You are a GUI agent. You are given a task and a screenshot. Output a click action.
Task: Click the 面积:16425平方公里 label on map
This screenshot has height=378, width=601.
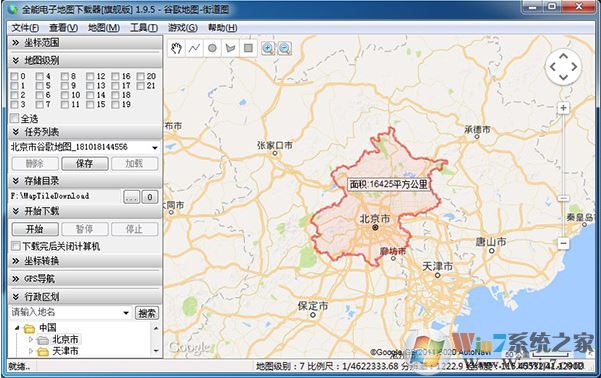tap(388, 184)
